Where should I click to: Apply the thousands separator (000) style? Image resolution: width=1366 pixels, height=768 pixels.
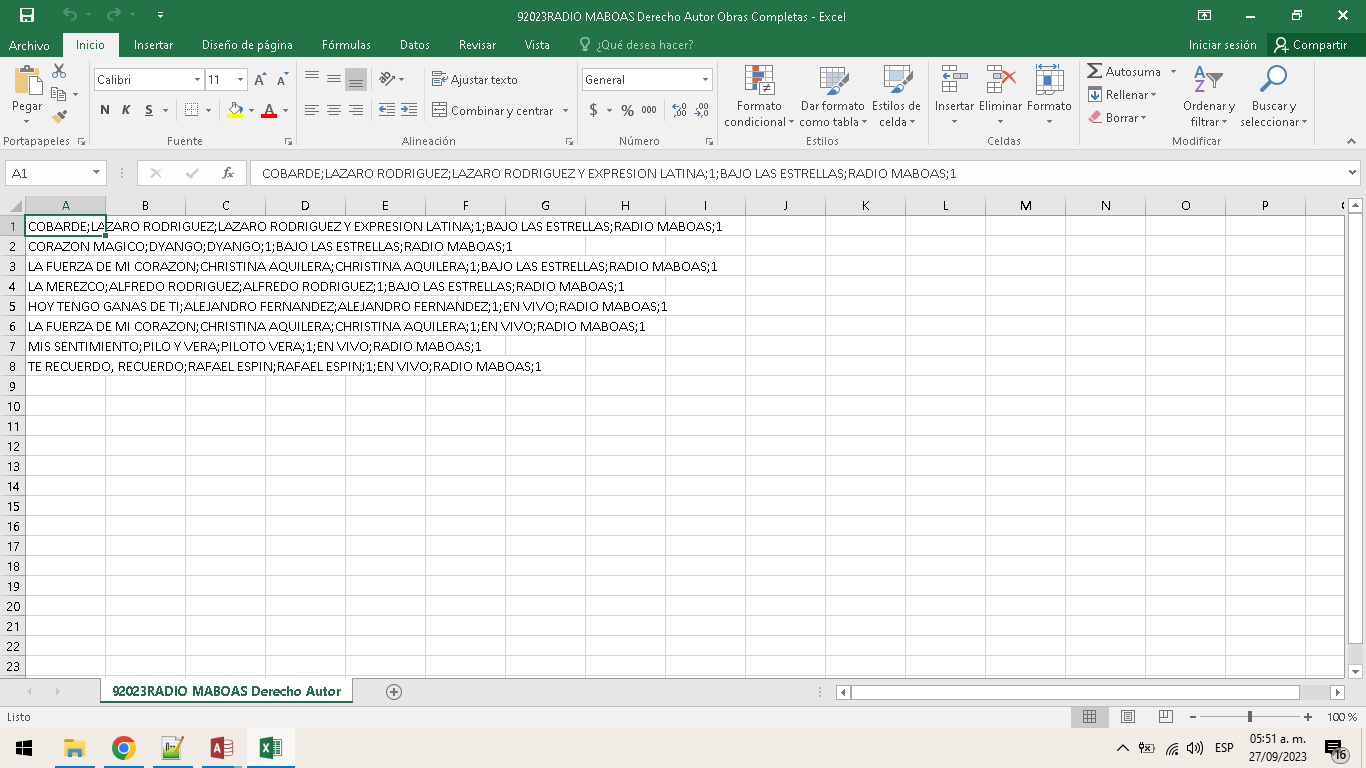(x=649, y=110)
